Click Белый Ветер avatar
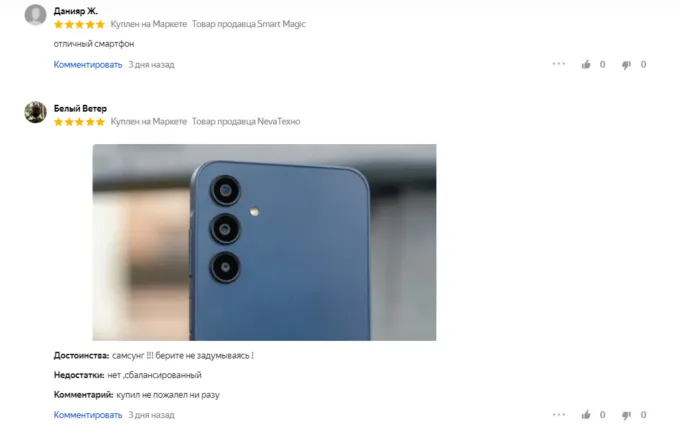Viewport: 680px width, 441px height. 35,112
